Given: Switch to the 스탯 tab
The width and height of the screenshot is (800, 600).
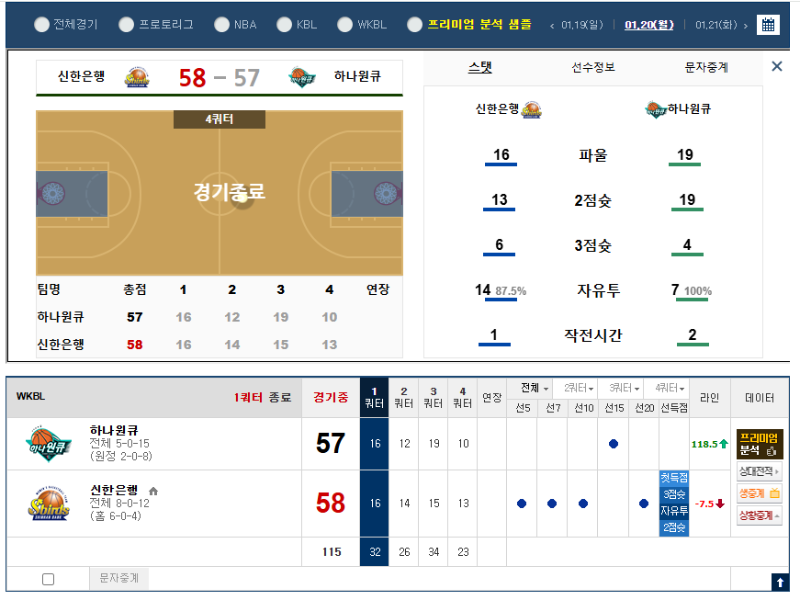Looking at the screenshot, I should click(480, 67).
